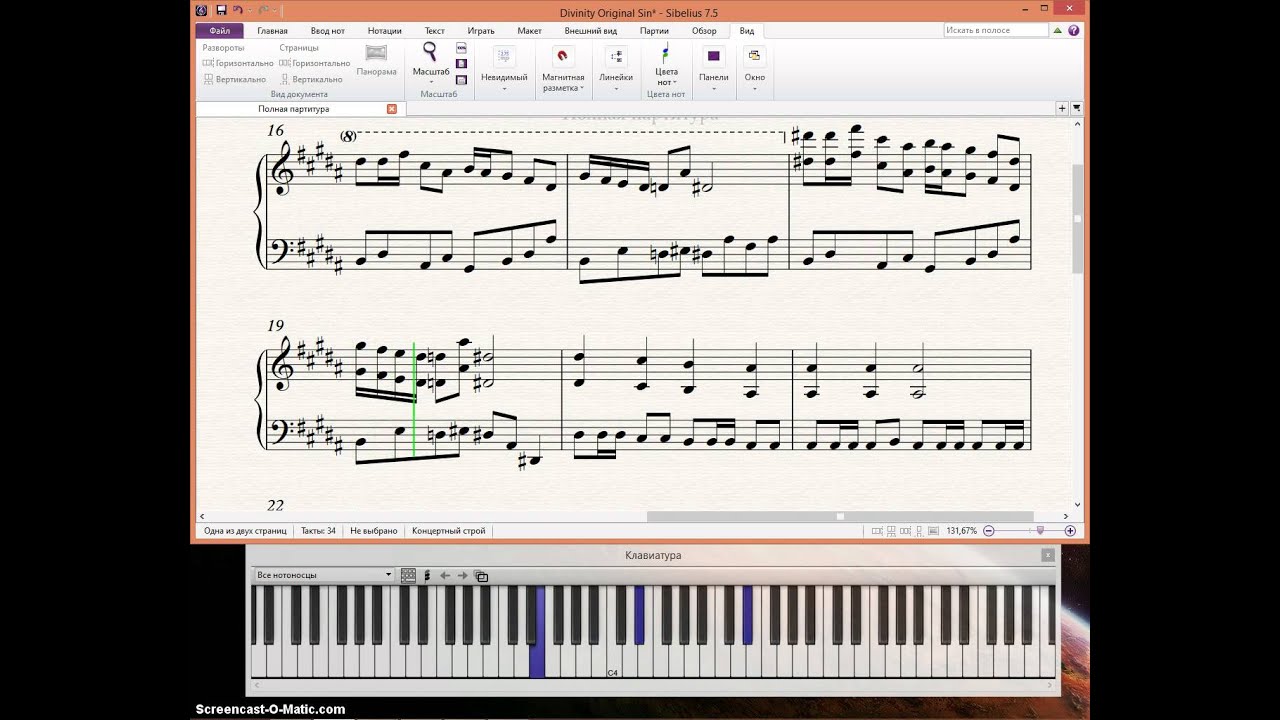Click zoom in plus button in status bar
Screen dimensions: 1280x720
coord(1070,531)
